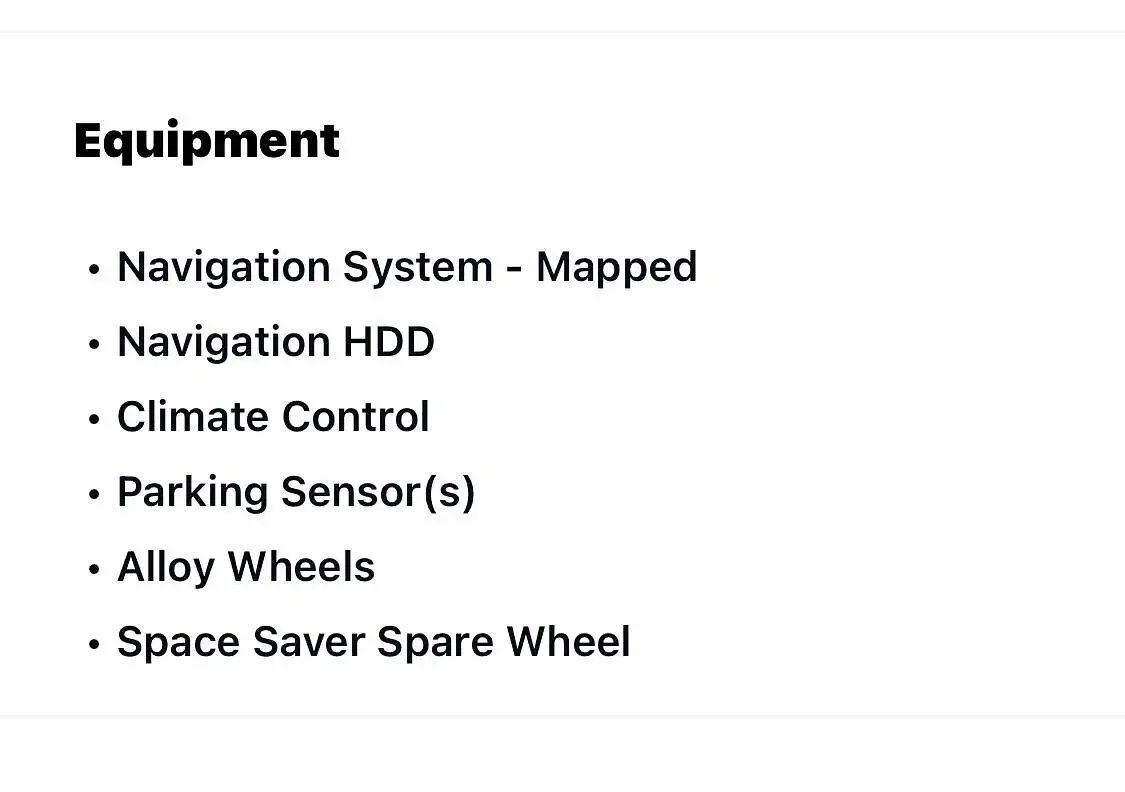Click the bullet next to Climate Control

click(94, 419)
